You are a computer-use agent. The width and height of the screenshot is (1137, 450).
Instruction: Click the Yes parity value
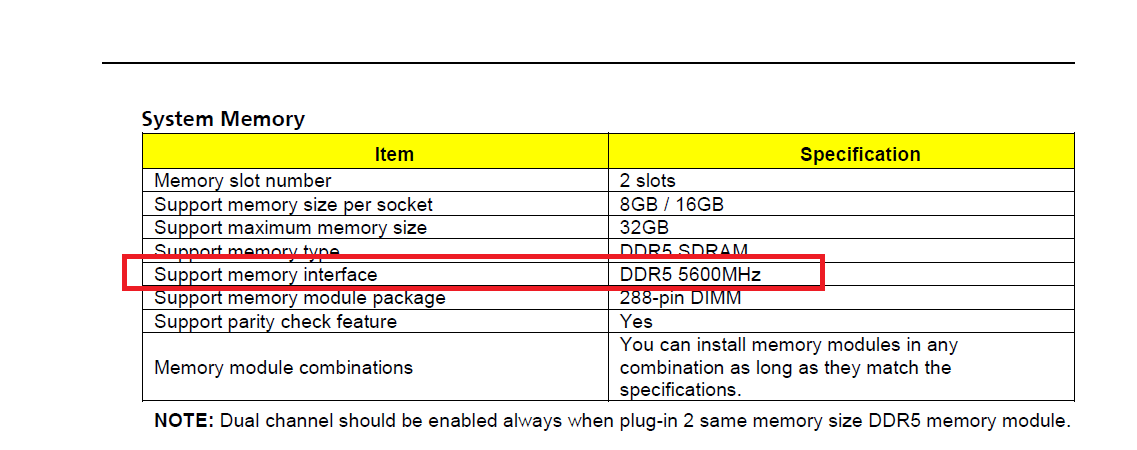pyautogui.click(x=636, y=321)
